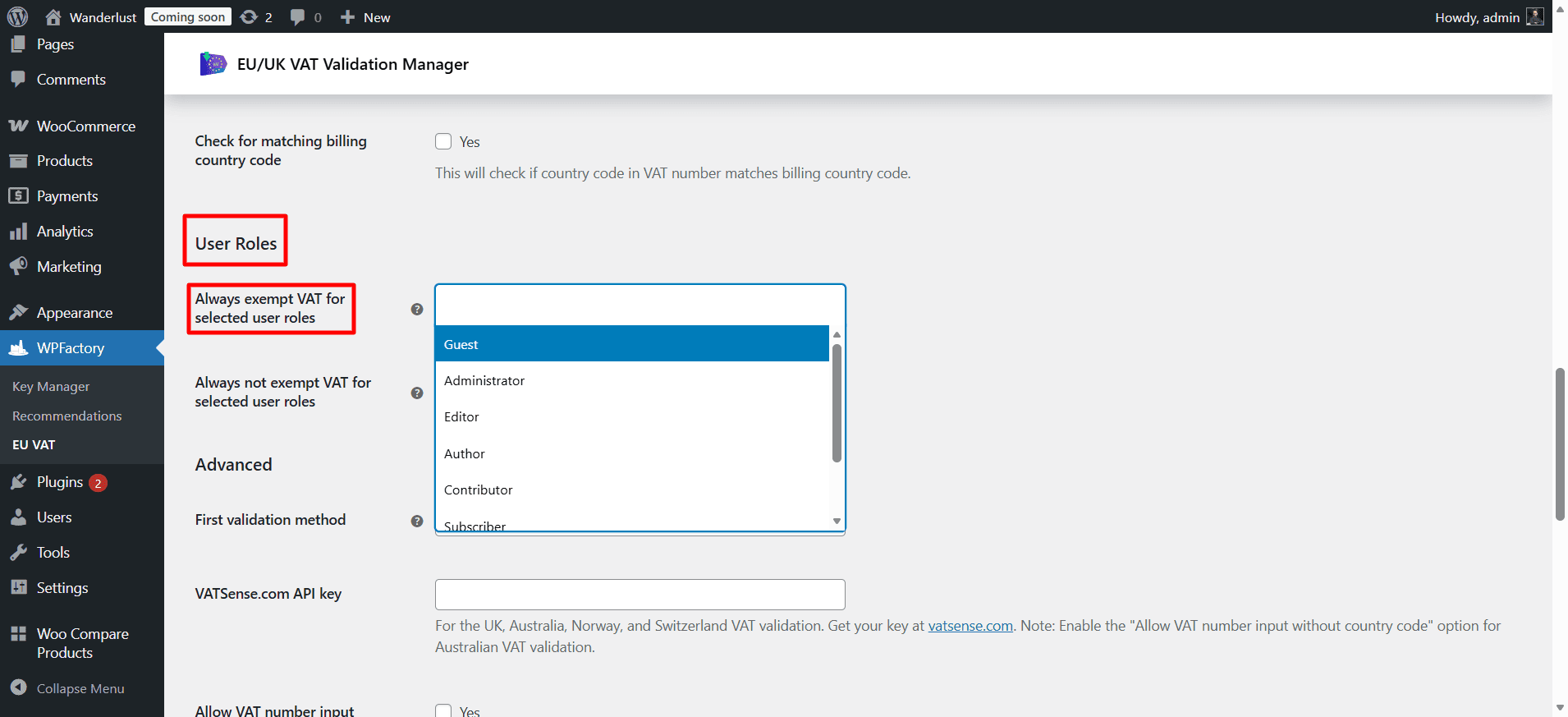Choose Contributor from the roles list
This screenshot has width=1568, height=717.
point(632,489)
